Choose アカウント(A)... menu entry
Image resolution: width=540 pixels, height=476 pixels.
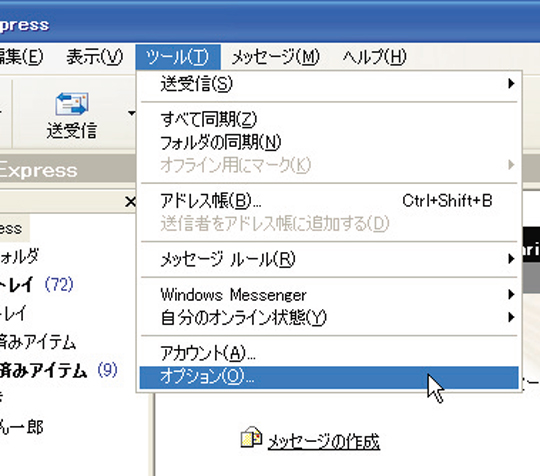coord(329,353)
